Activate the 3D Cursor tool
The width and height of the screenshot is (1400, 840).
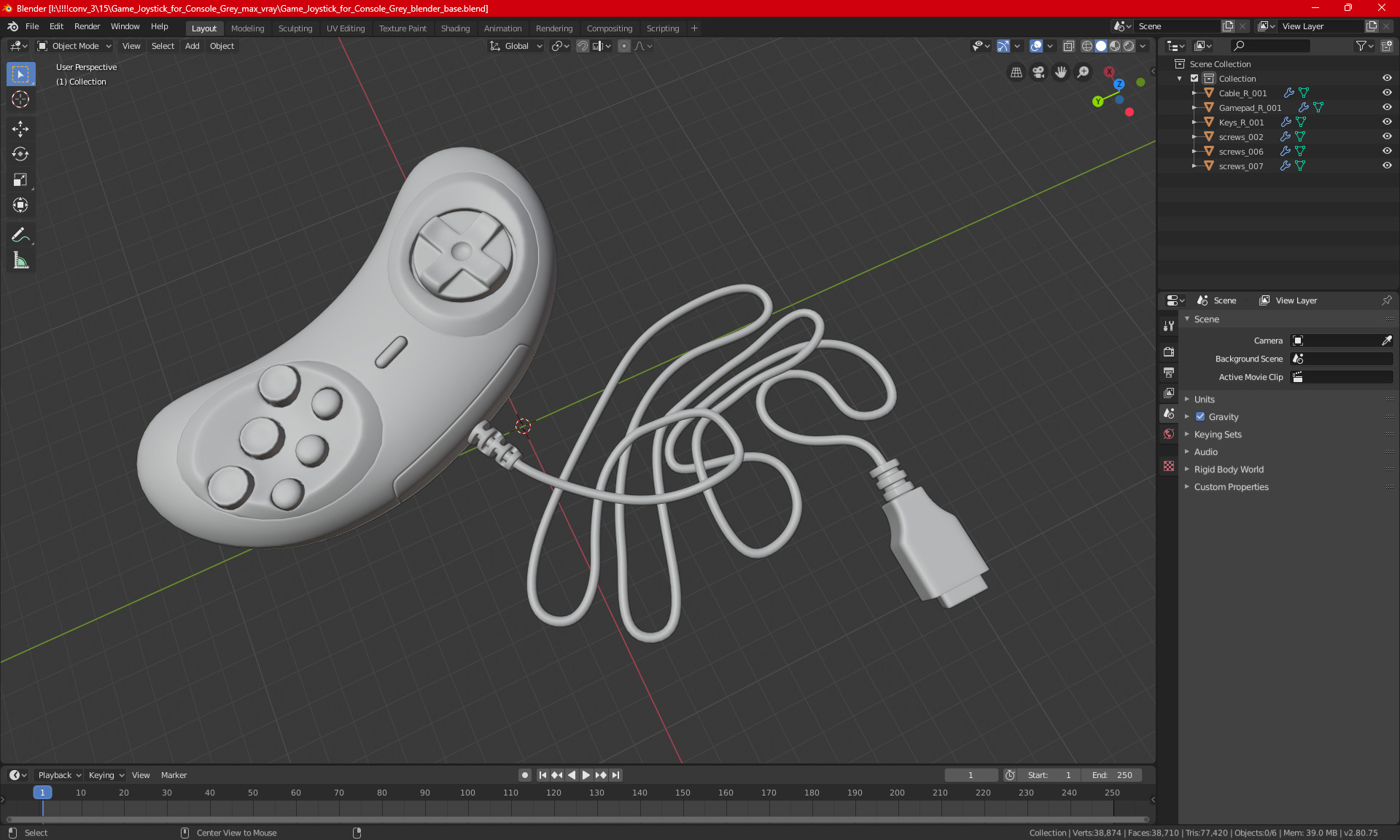(x=20, y=99)
